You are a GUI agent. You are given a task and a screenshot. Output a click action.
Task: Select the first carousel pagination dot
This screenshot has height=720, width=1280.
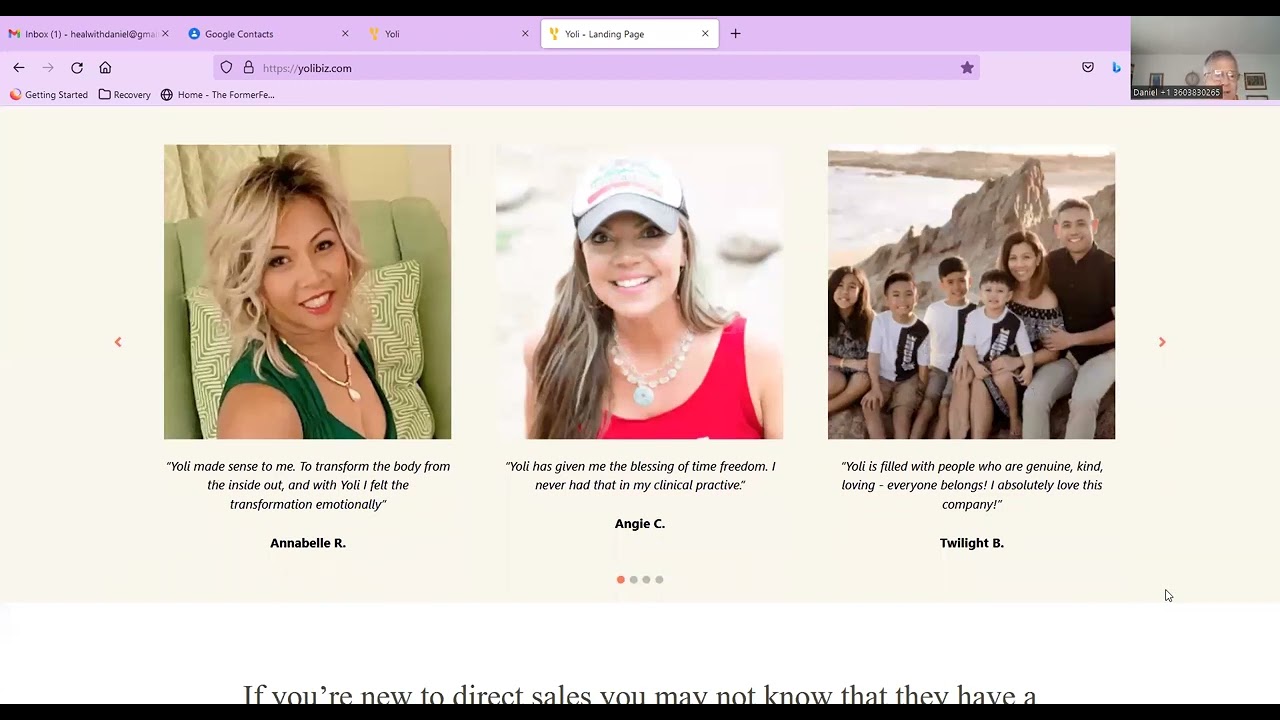click(x=621, y=580)
